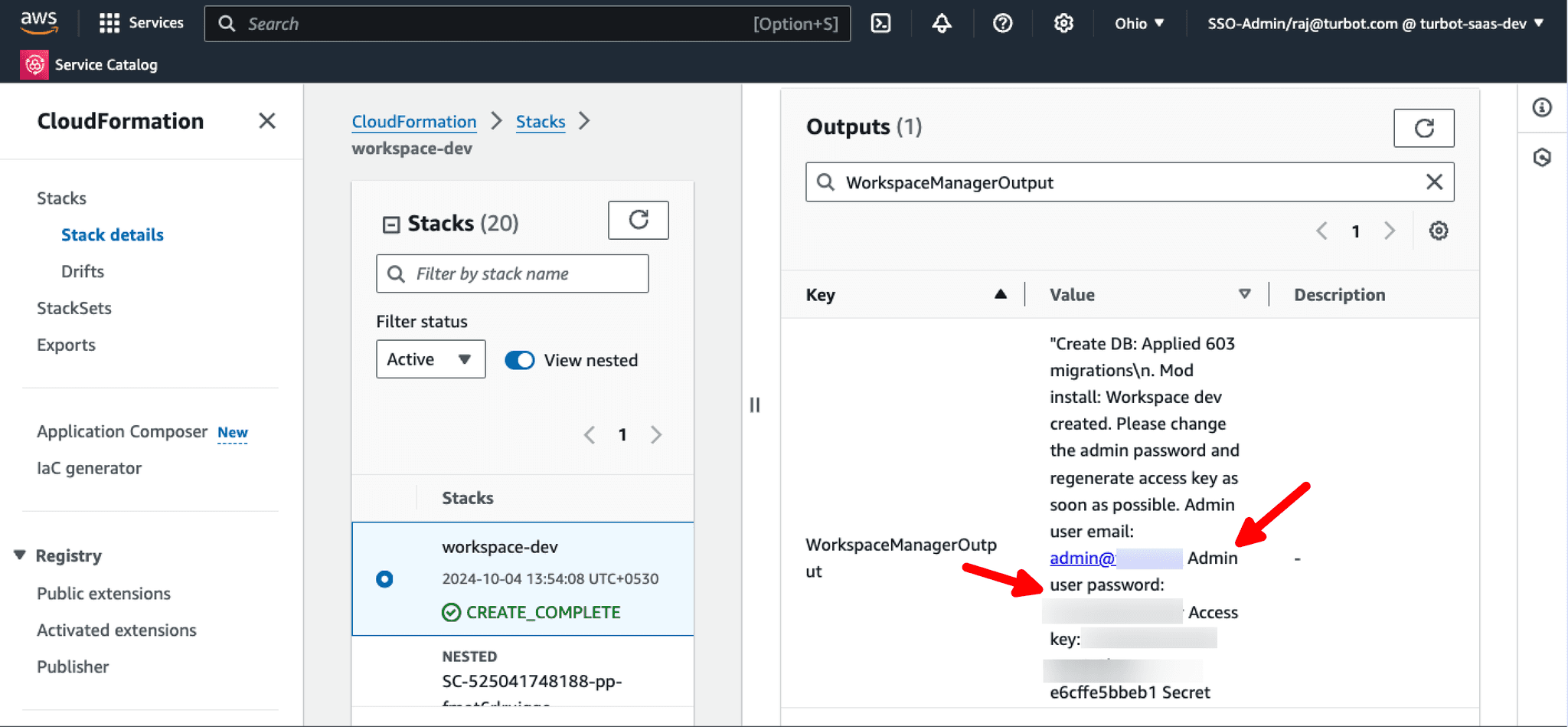Open the Ohio region dropdown
This screenshot has height=727, width=1568.
coord(1138,23)
